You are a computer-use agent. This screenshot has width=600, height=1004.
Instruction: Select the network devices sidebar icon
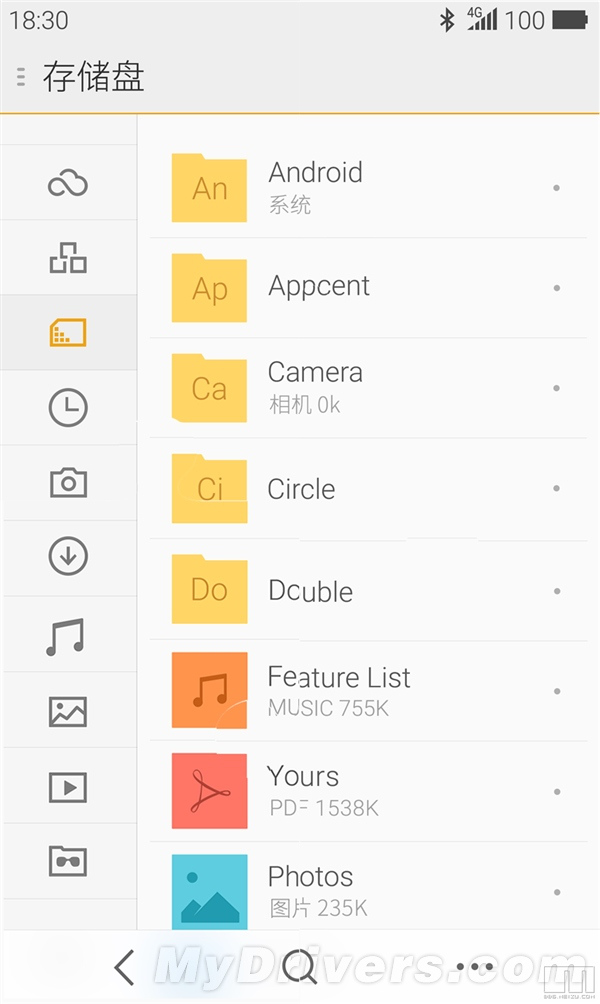[x=68, y=258]
